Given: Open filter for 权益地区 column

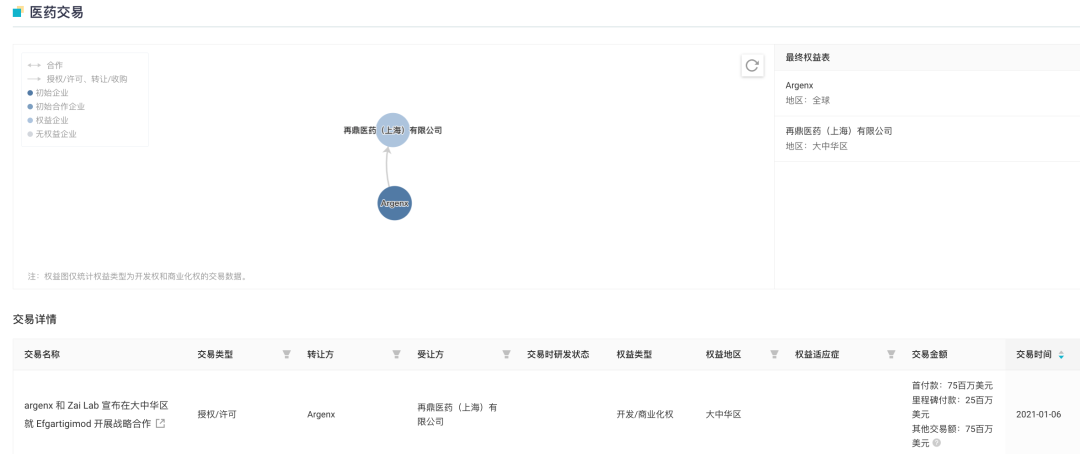Looking at the screenshot, I should 774,354.
